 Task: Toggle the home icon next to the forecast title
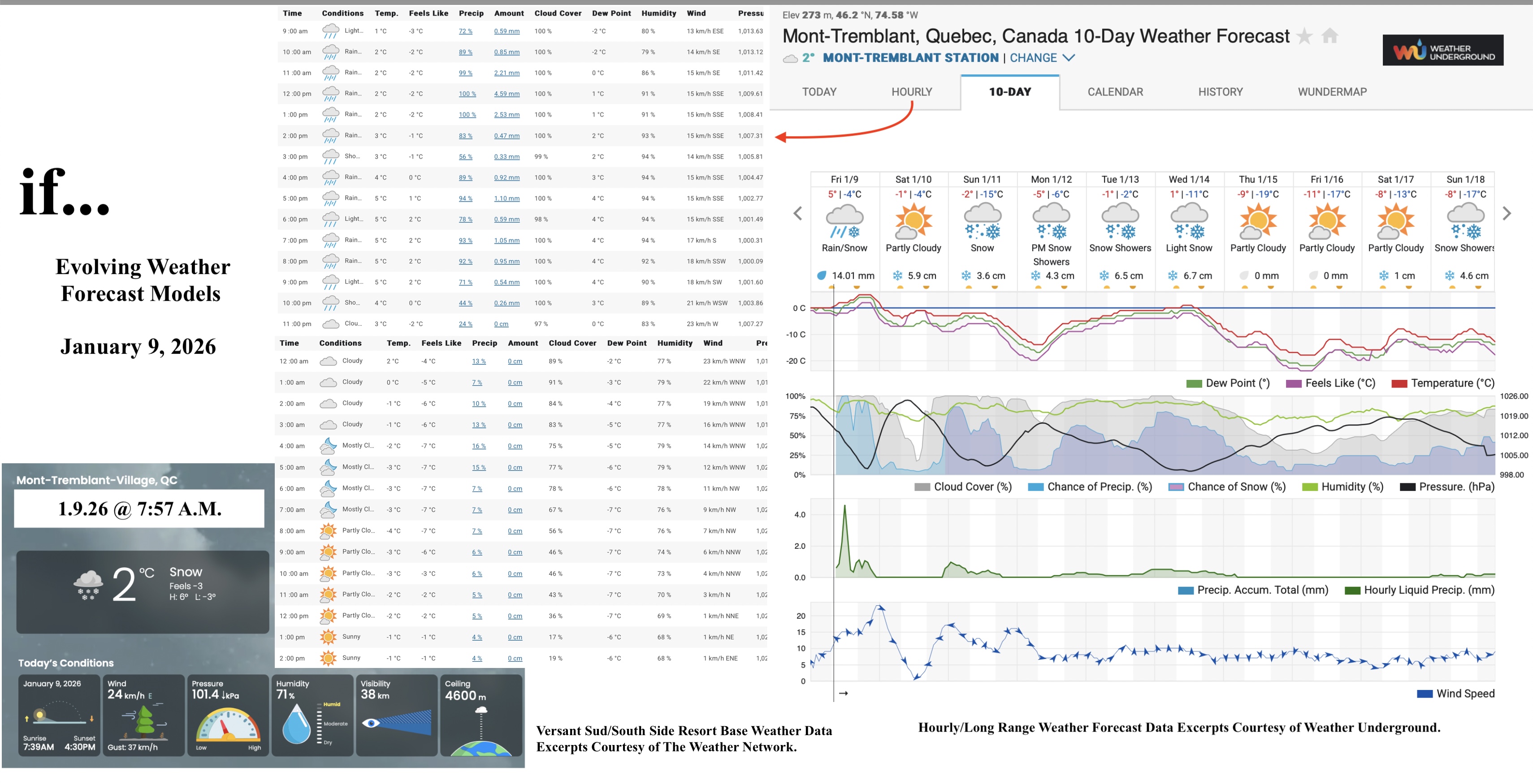pyautogui.click(x=1331, y=36)
